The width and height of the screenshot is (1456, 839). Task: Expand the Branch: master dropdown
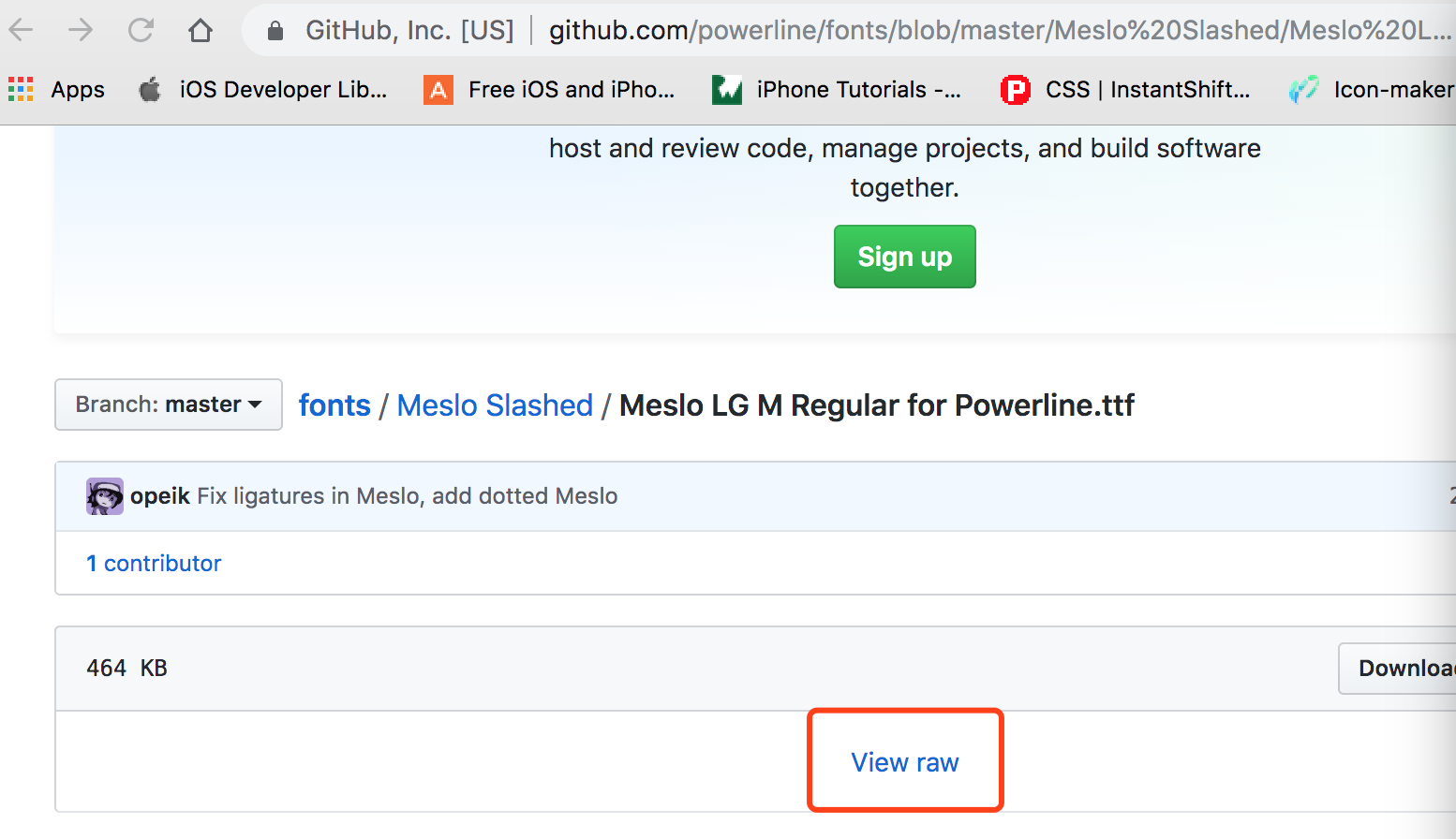click(169, 405)
